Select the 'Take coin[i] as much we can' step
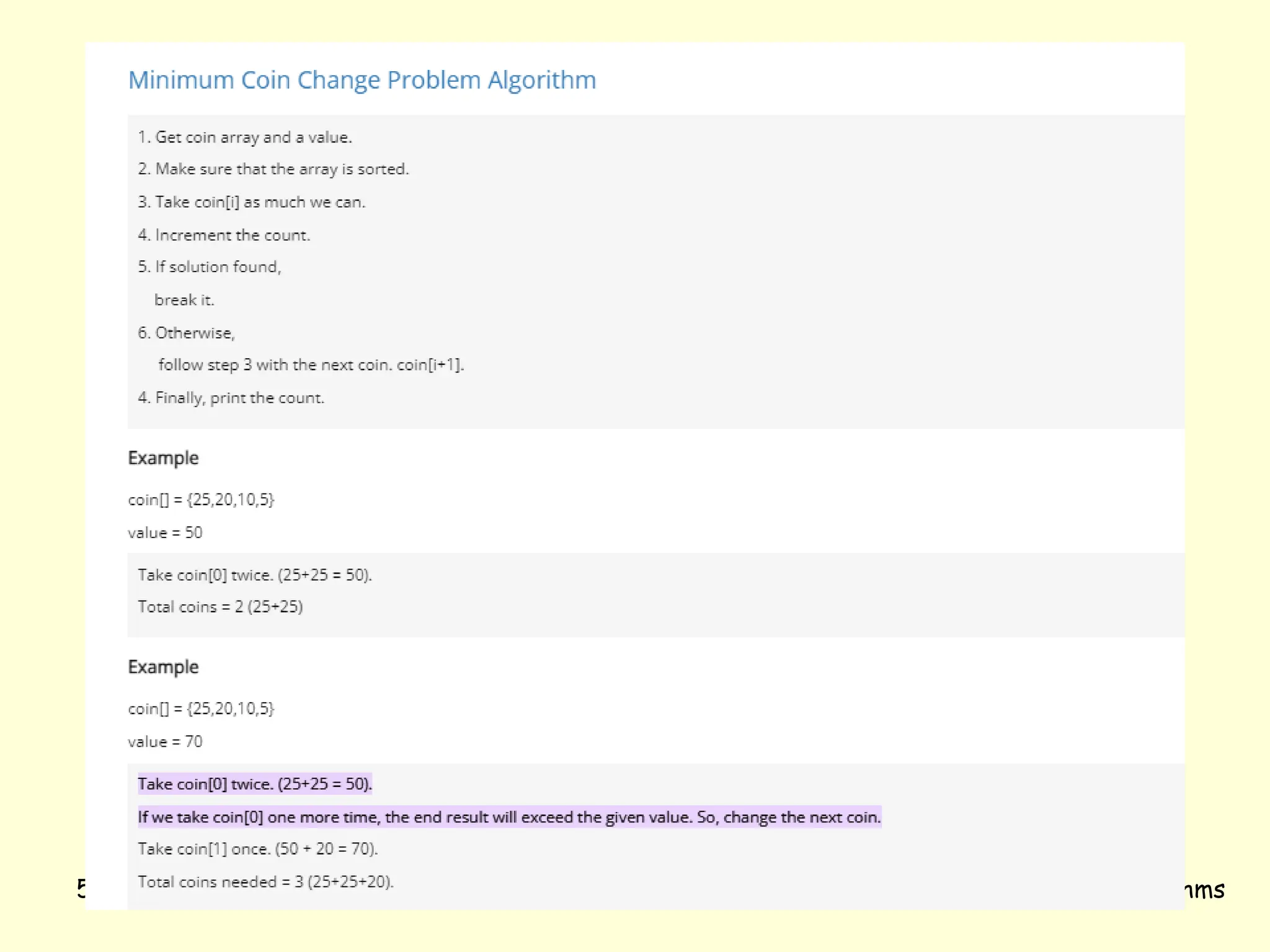Screen dimensions: 1270x952 click(x=252, y=202)
